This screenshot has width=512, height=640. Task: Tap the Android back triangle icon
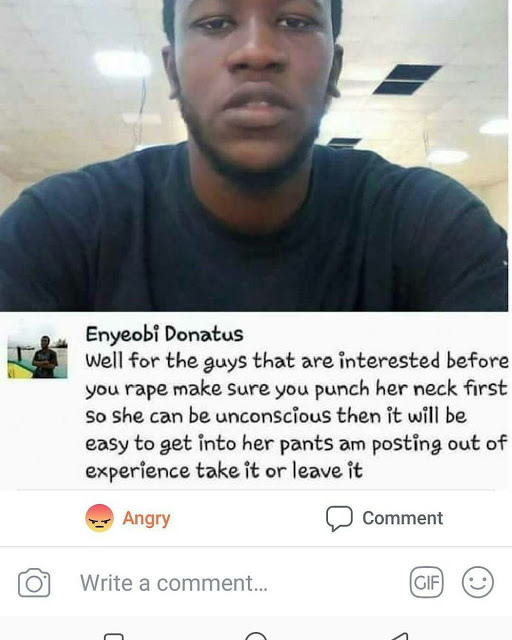399,636
